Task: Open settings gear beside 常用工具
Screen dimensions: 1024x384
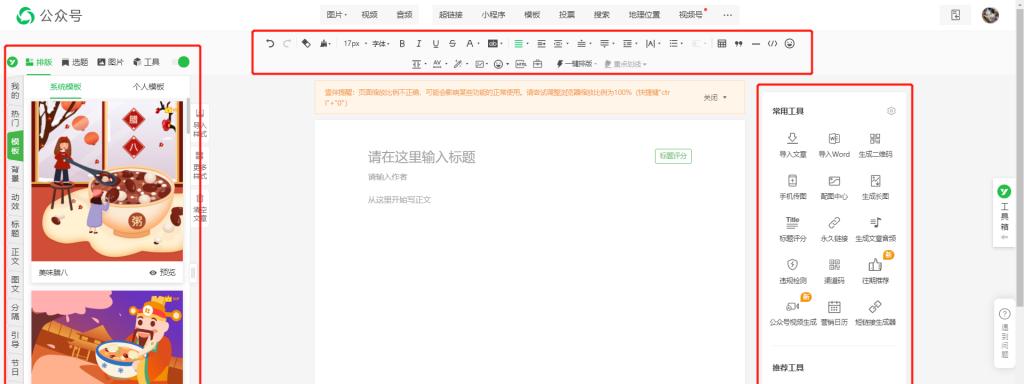Action: [891, 111]
